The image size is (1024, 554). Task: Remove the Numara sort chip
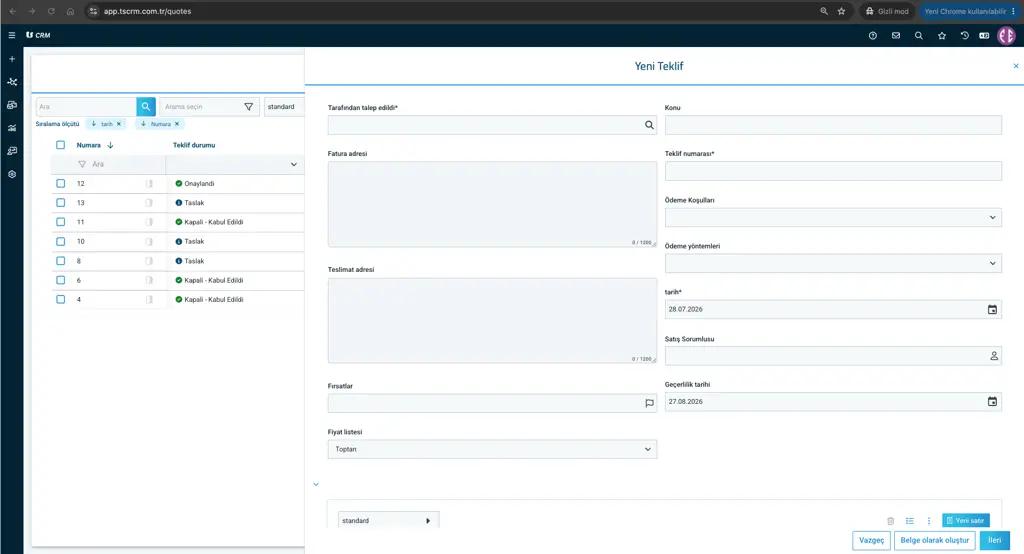(x=177, y=123)
